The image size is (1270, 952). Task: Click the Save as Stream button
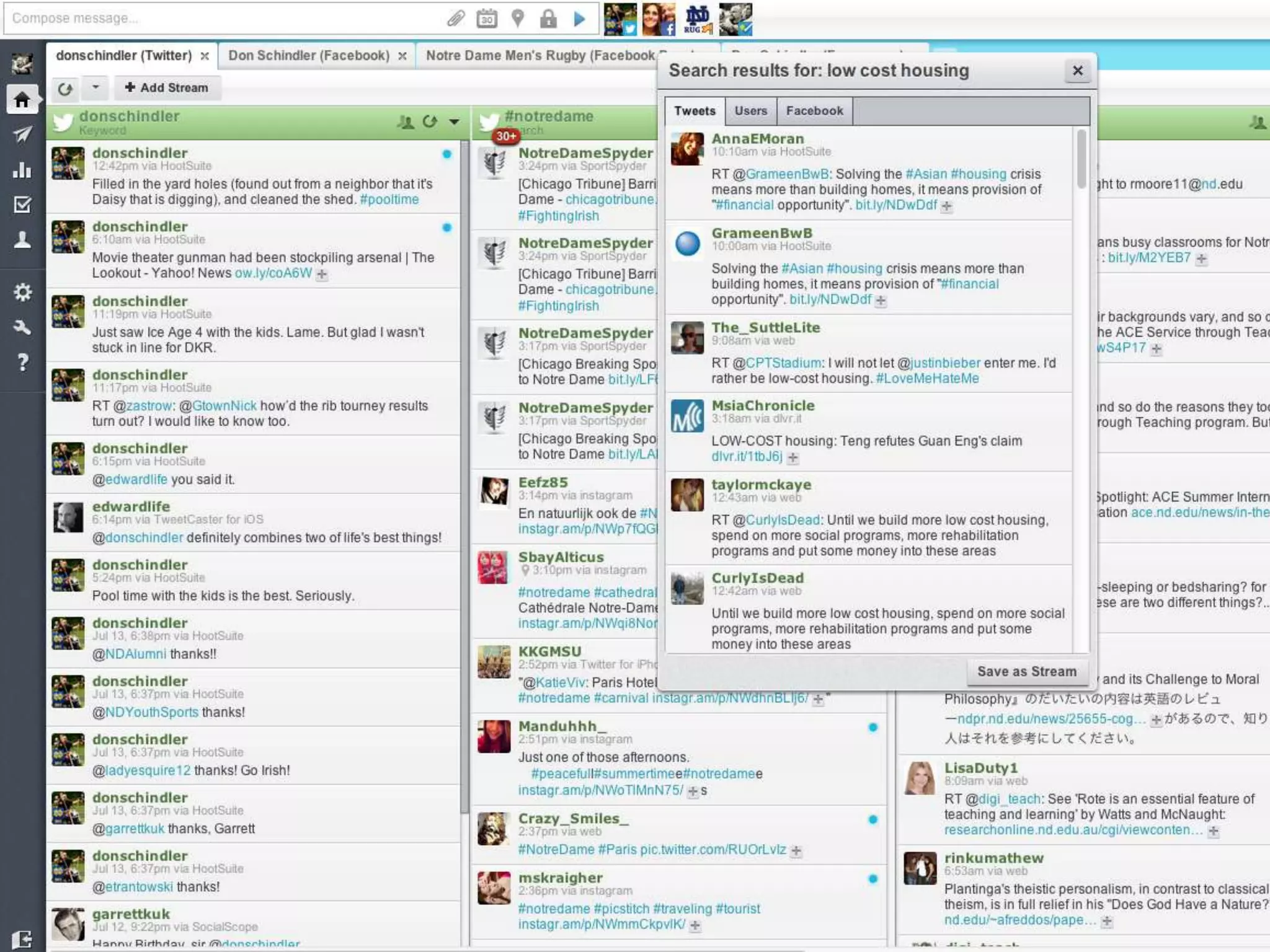click(x=1026, y=671)
